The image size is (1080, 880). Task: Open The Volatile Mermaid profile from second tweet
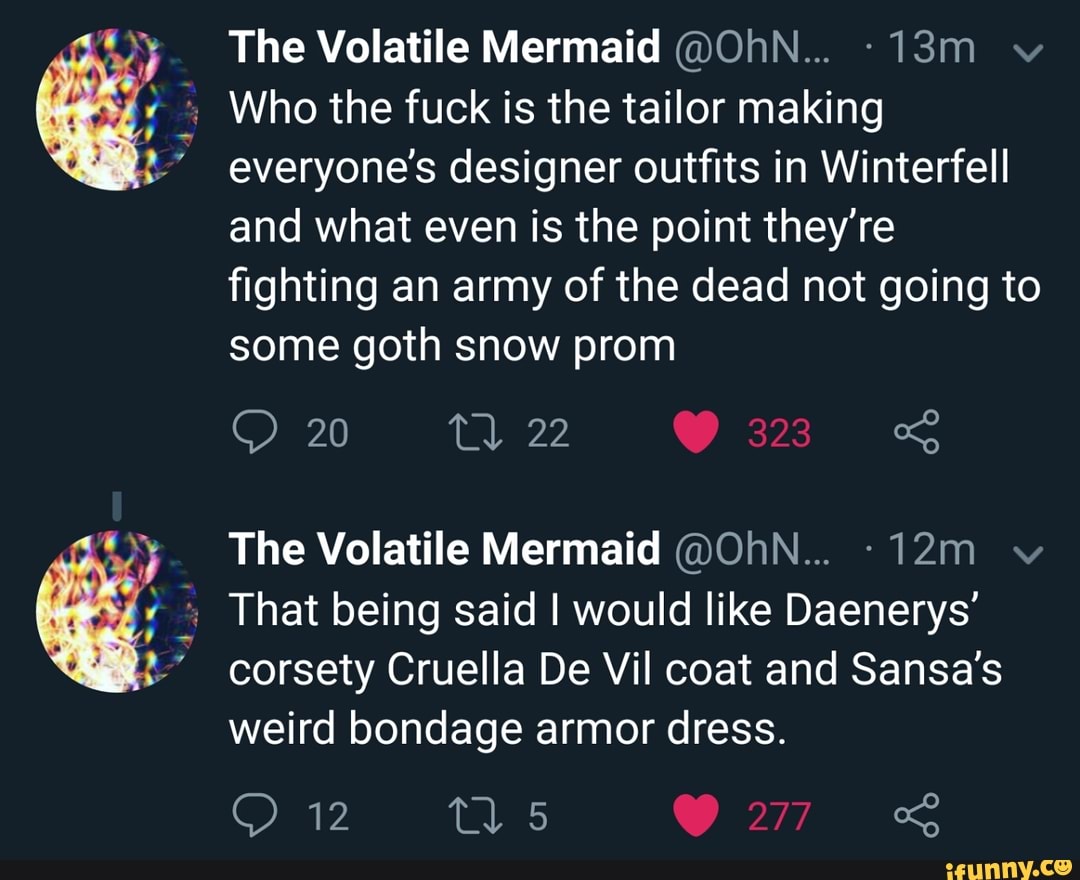pos(445,549)
